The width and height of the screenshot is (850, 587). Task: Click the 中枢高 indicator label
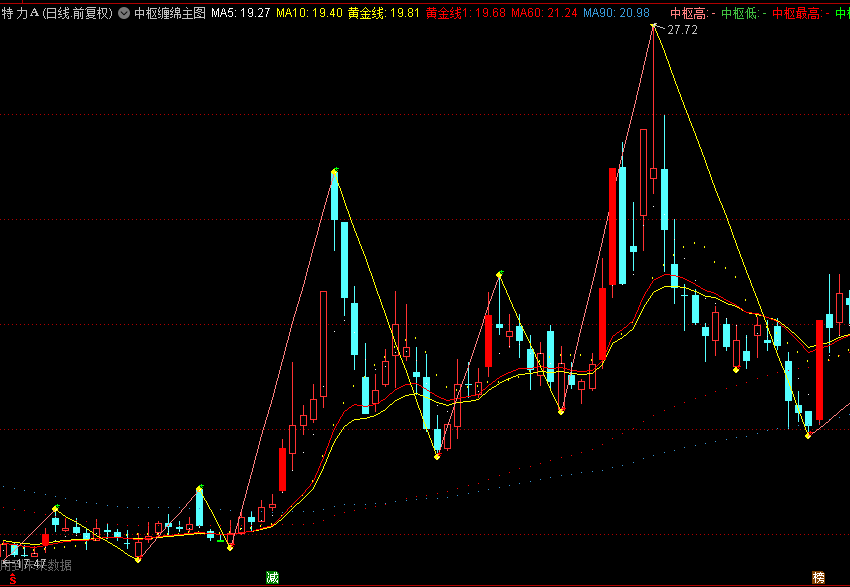tap(693, 13)
